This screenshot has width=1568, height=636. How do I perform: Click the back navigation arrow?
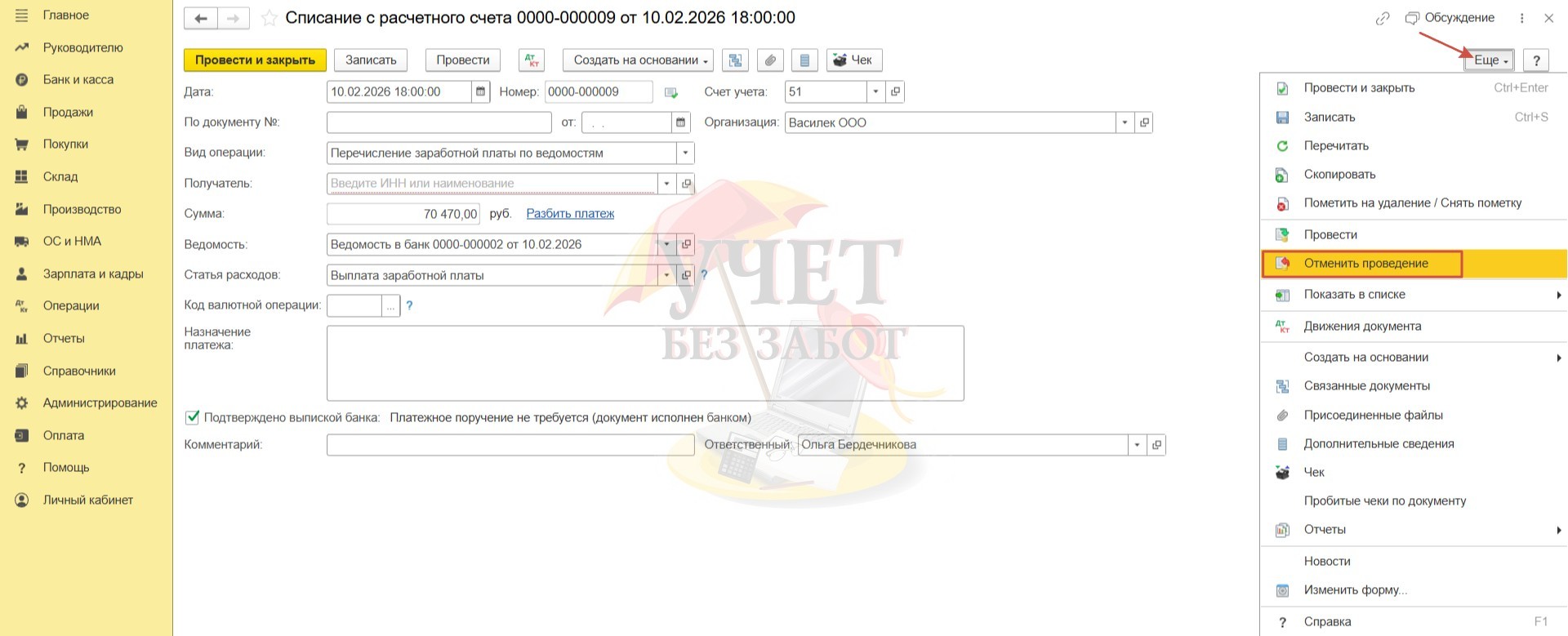[201, 18]
